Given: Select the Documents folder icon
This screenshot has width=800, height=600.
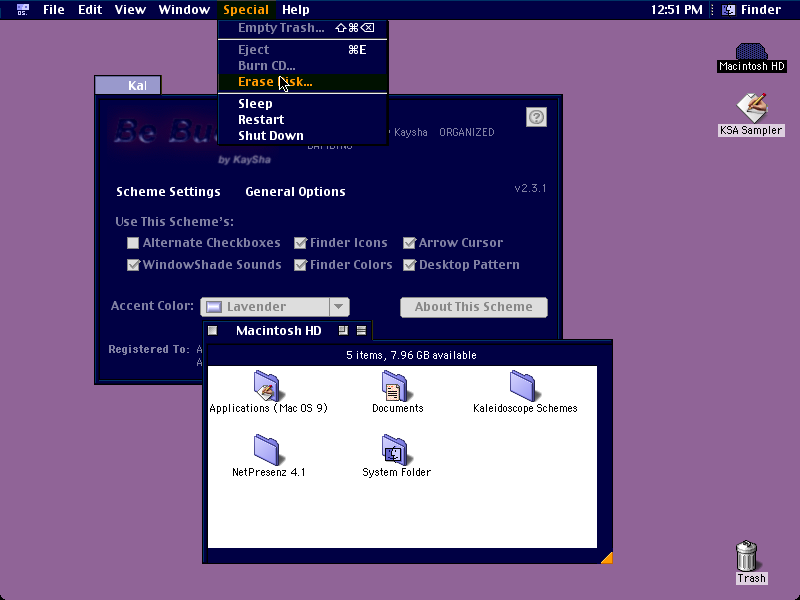Looking at the screenshot, I should point(395,386).
